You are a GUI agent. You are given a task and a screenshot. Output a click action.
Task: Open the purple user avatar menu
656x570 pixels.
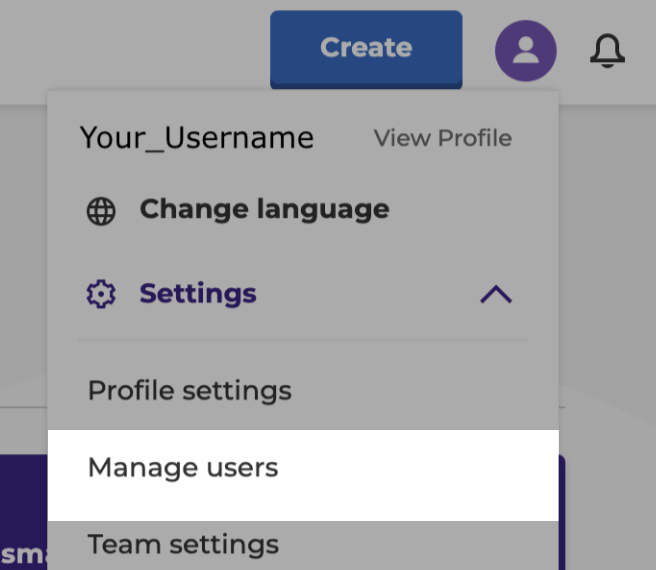(525, 51)
